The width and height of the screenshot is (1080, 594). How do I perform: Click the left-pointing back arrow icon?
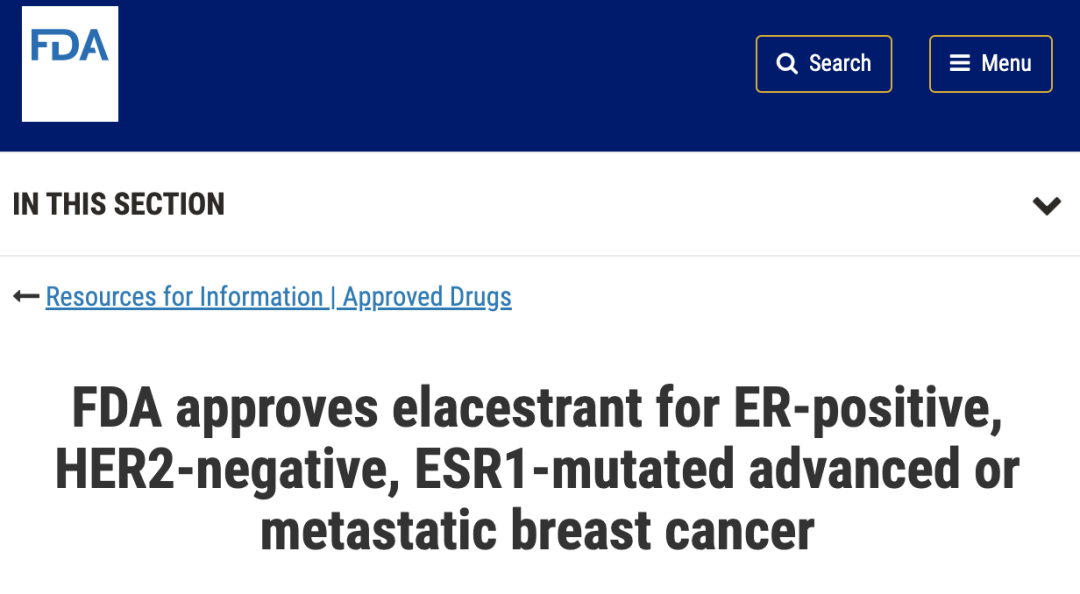[x=26, y=297]
